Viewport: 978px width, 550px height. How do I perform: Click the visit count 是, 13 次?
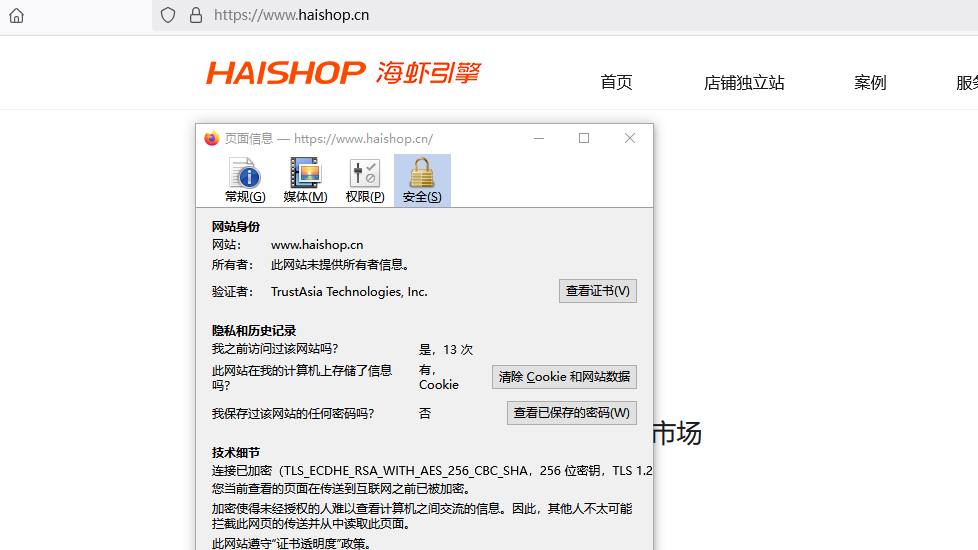pyautogui.click(x=446, y=350)
